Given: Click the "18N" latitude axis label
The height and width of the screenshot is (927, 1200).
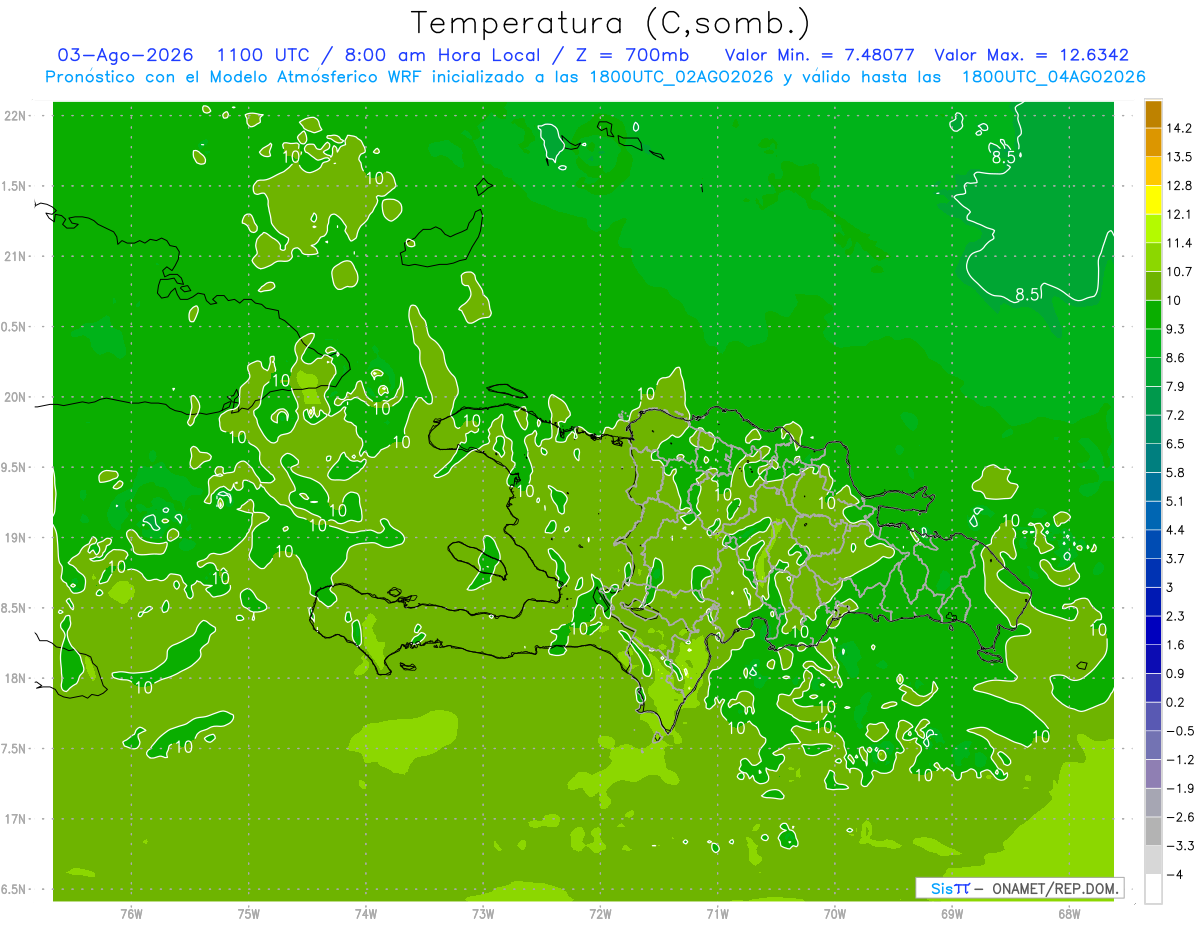Looking at the screenshot, I should point(16,679).
